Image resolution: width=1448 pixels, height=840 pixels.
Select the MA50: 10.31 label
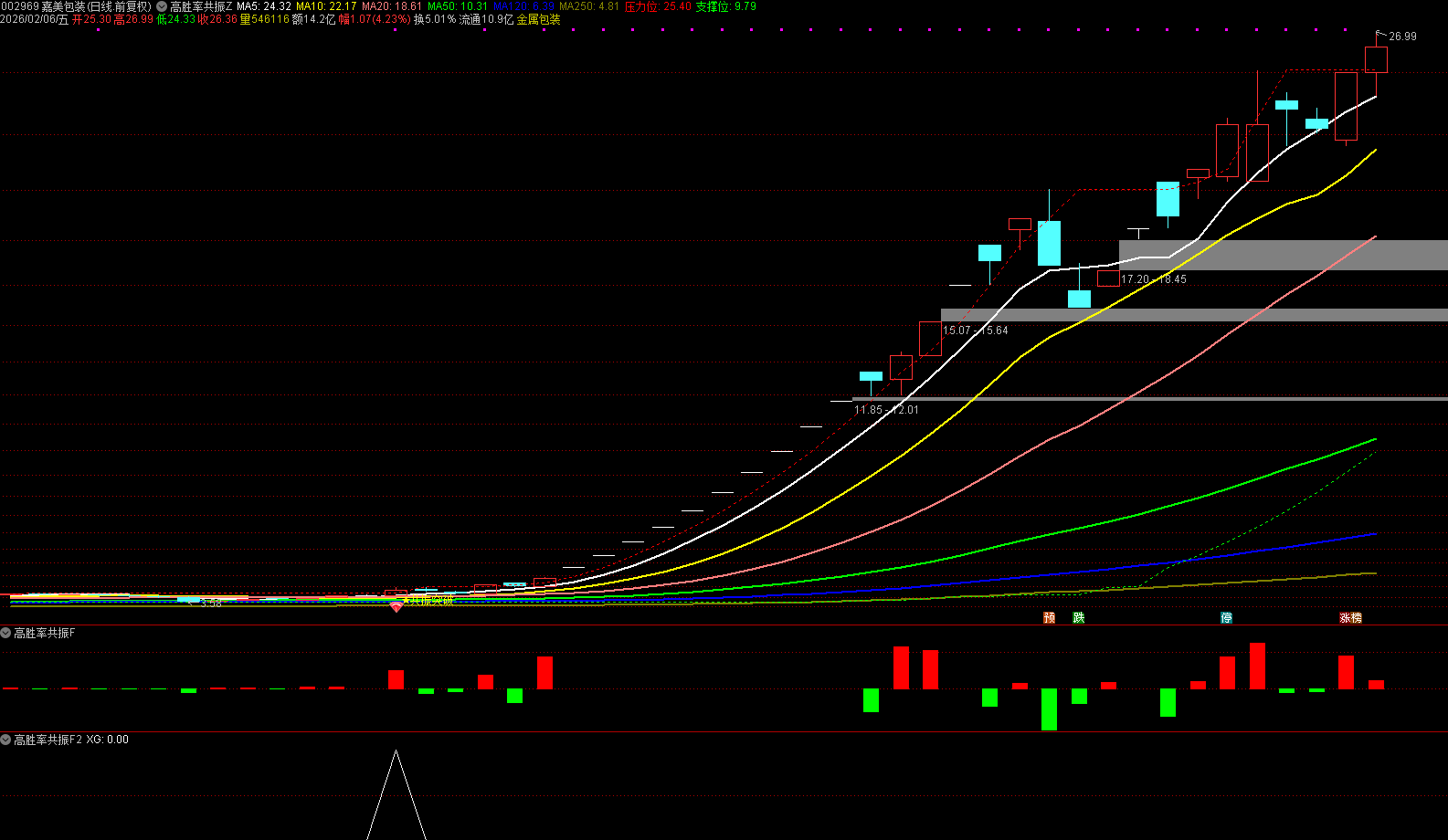coord(458,6)
